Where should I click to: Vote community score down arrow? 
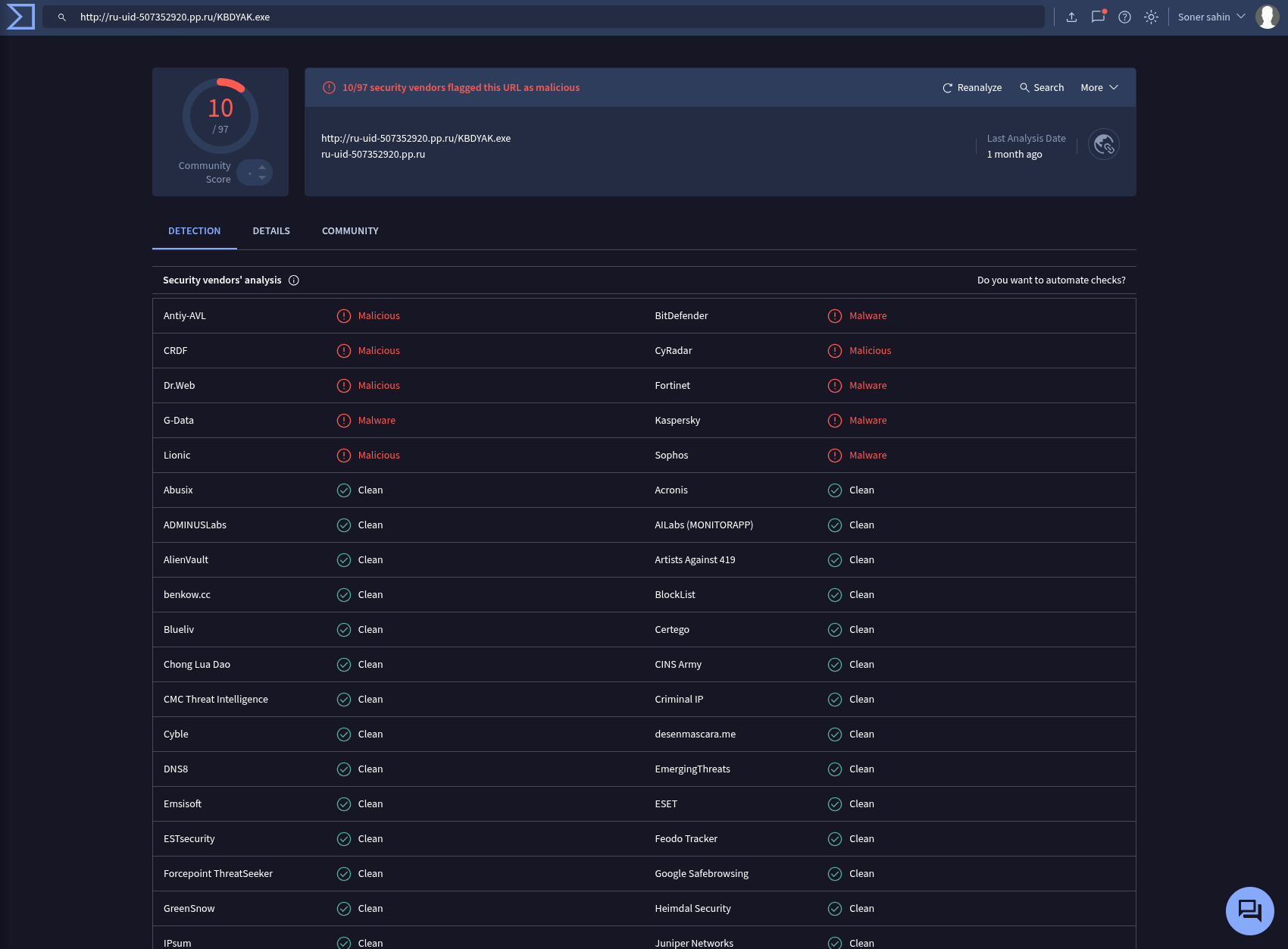pyautogui.click(x=262, y=178)
